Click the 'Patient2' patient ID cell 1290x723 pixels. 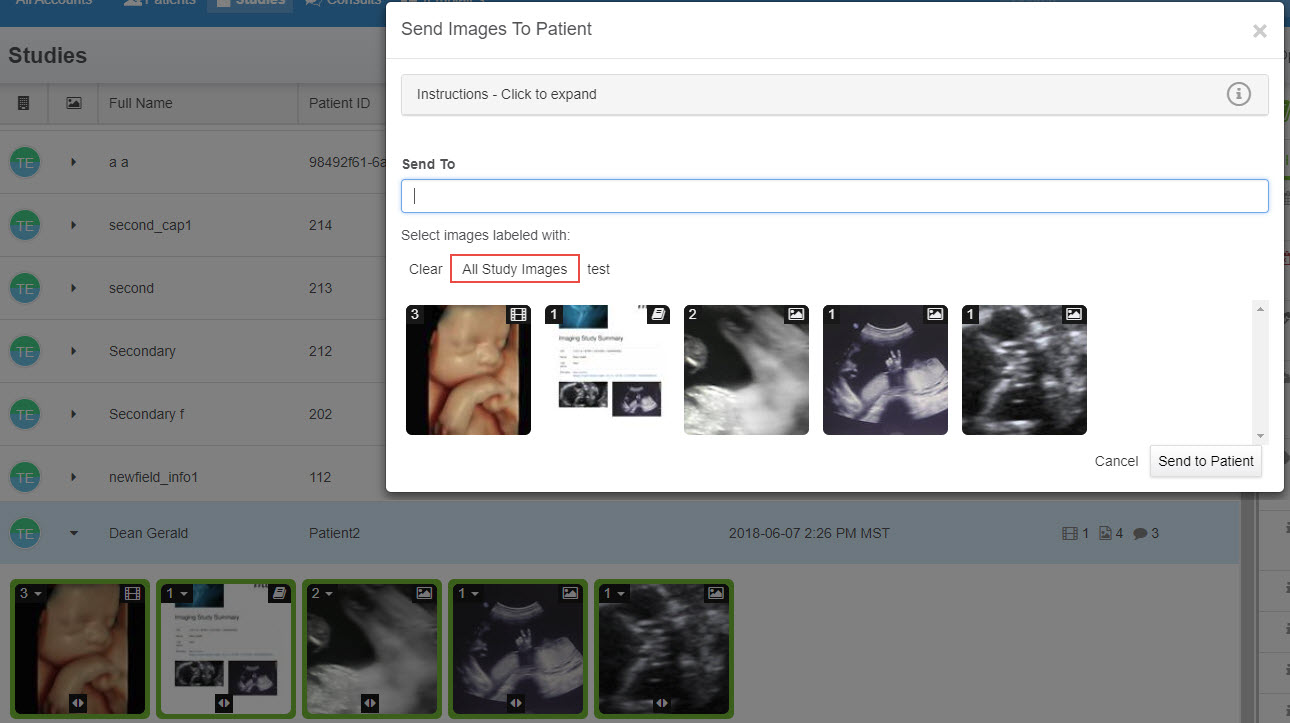(x=334, y=533)
